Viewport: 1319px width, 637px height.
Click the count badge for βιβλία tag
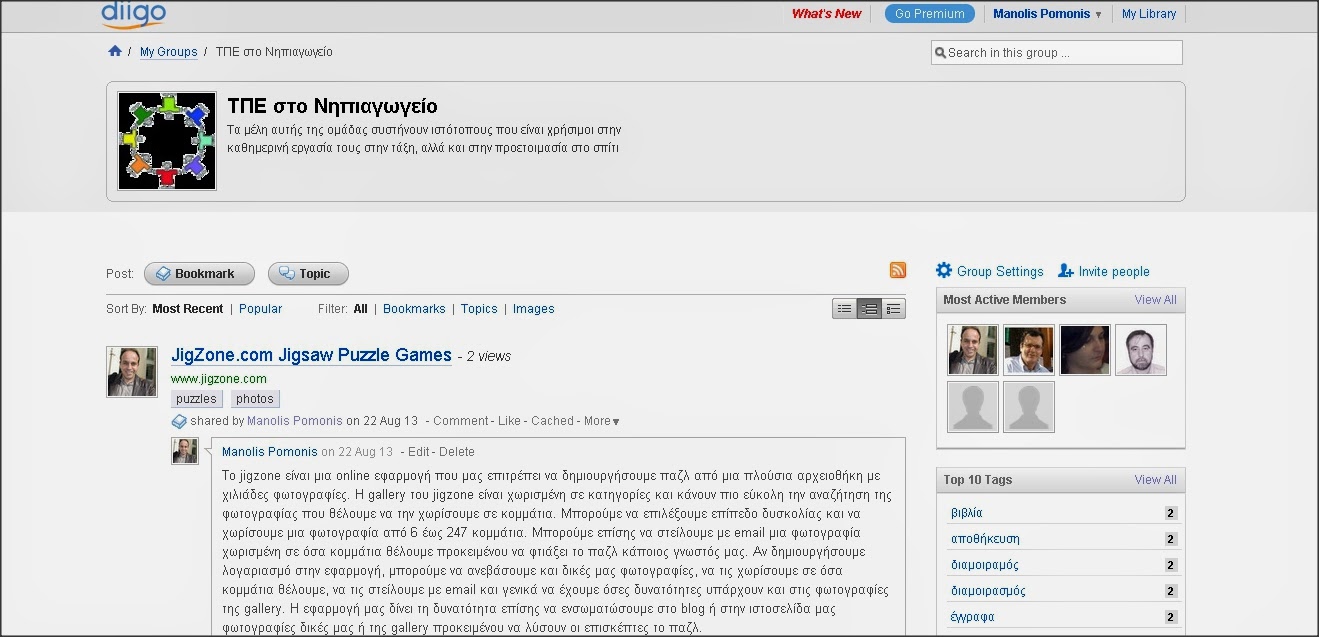tap(1170, 513)
